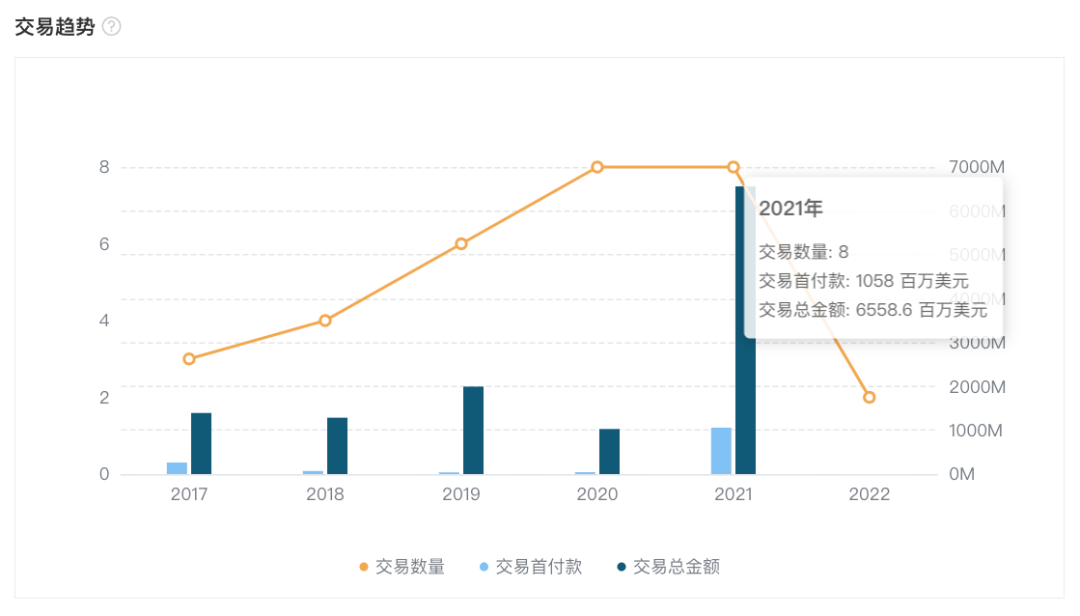Click the 2017 line data point
Image resolution: width=1080 pixels, height=616 pixels.
point(189,359)
